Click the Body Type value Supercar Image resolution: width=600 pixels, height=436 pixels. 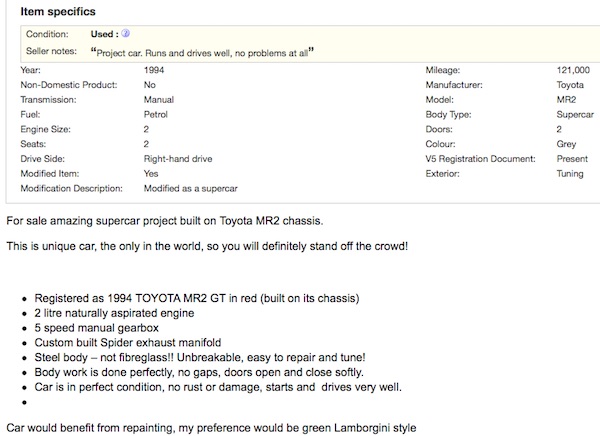(x=573, y=115)
